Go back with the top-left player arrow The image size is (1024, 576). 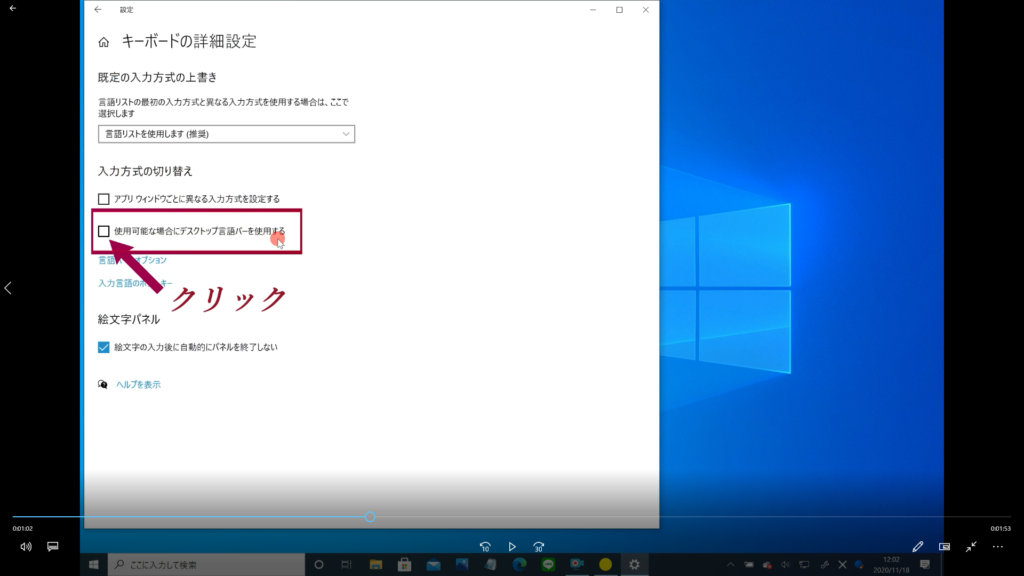click(12, 8)
